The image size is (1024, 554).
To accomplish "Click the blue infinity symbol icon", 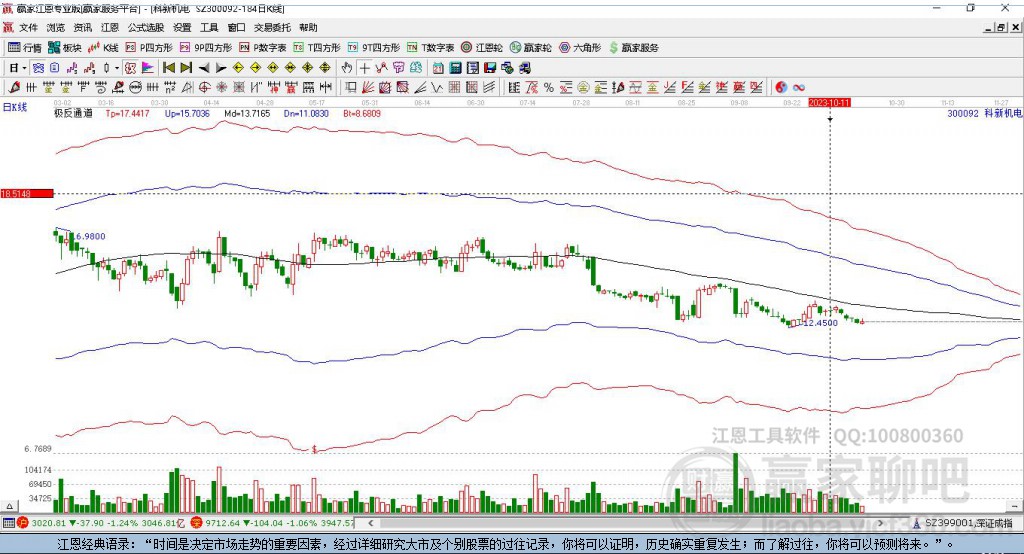I will point(799,88).
